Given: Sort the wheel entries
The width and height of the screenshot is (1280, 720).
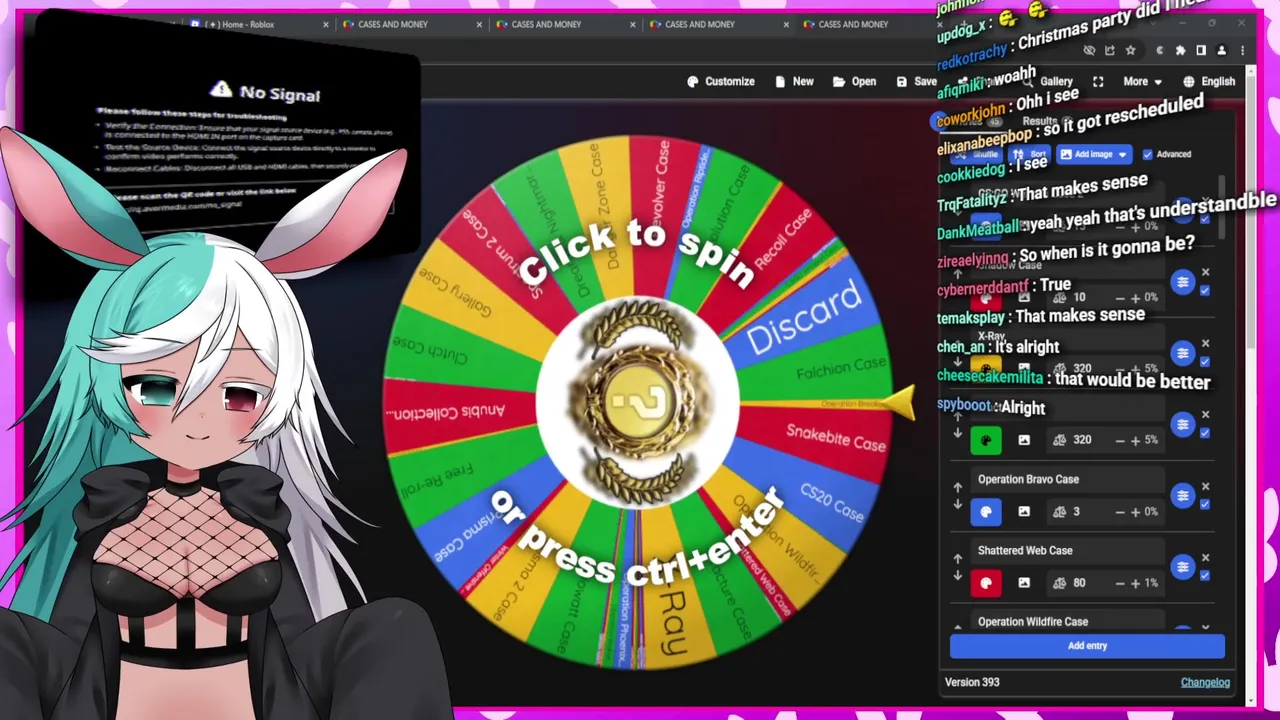Looking at the screenshot, I should click(x=1030, y=154).
